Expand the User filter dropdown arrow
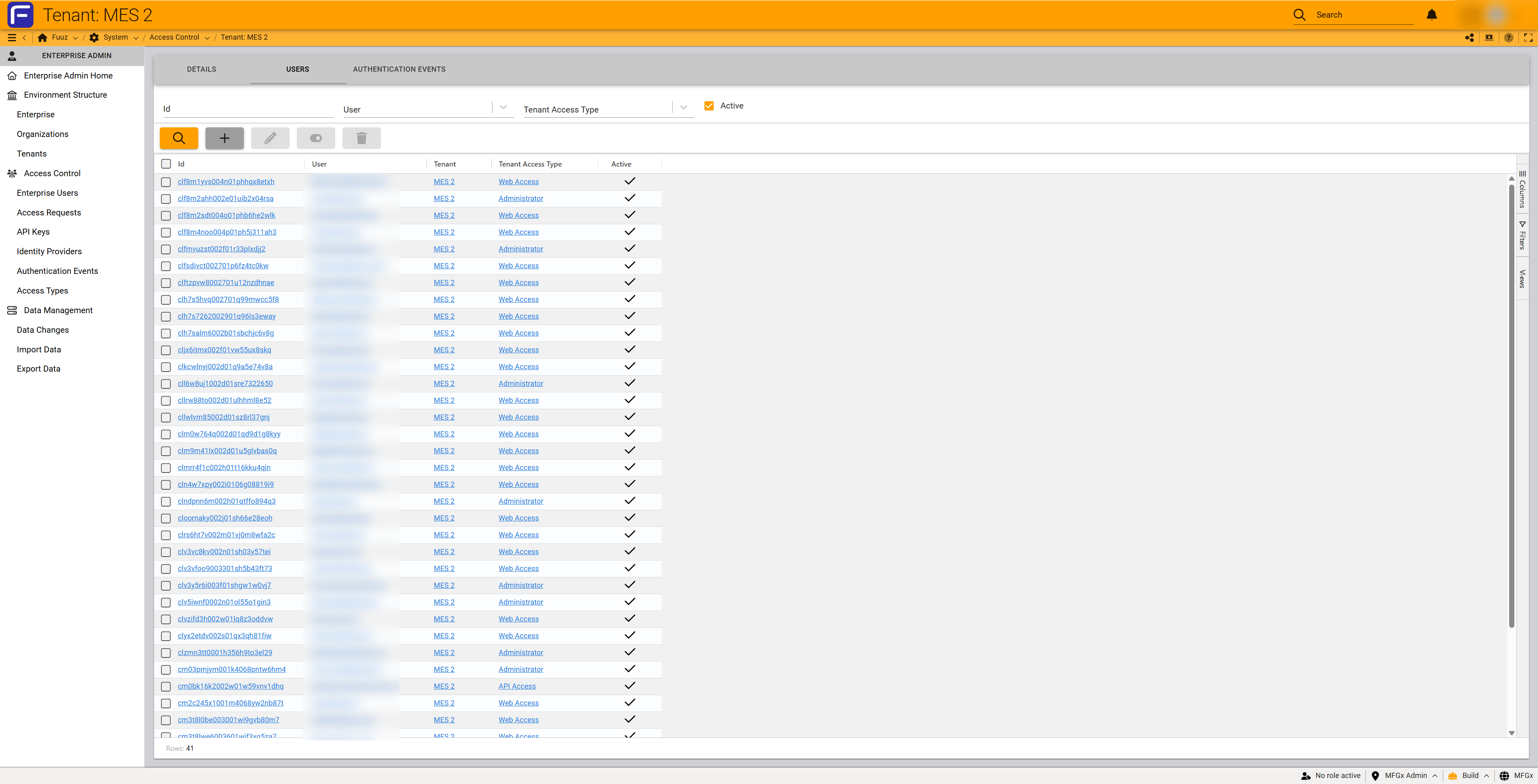Viewport: 1538px width, 784px height. click(503, 107)
